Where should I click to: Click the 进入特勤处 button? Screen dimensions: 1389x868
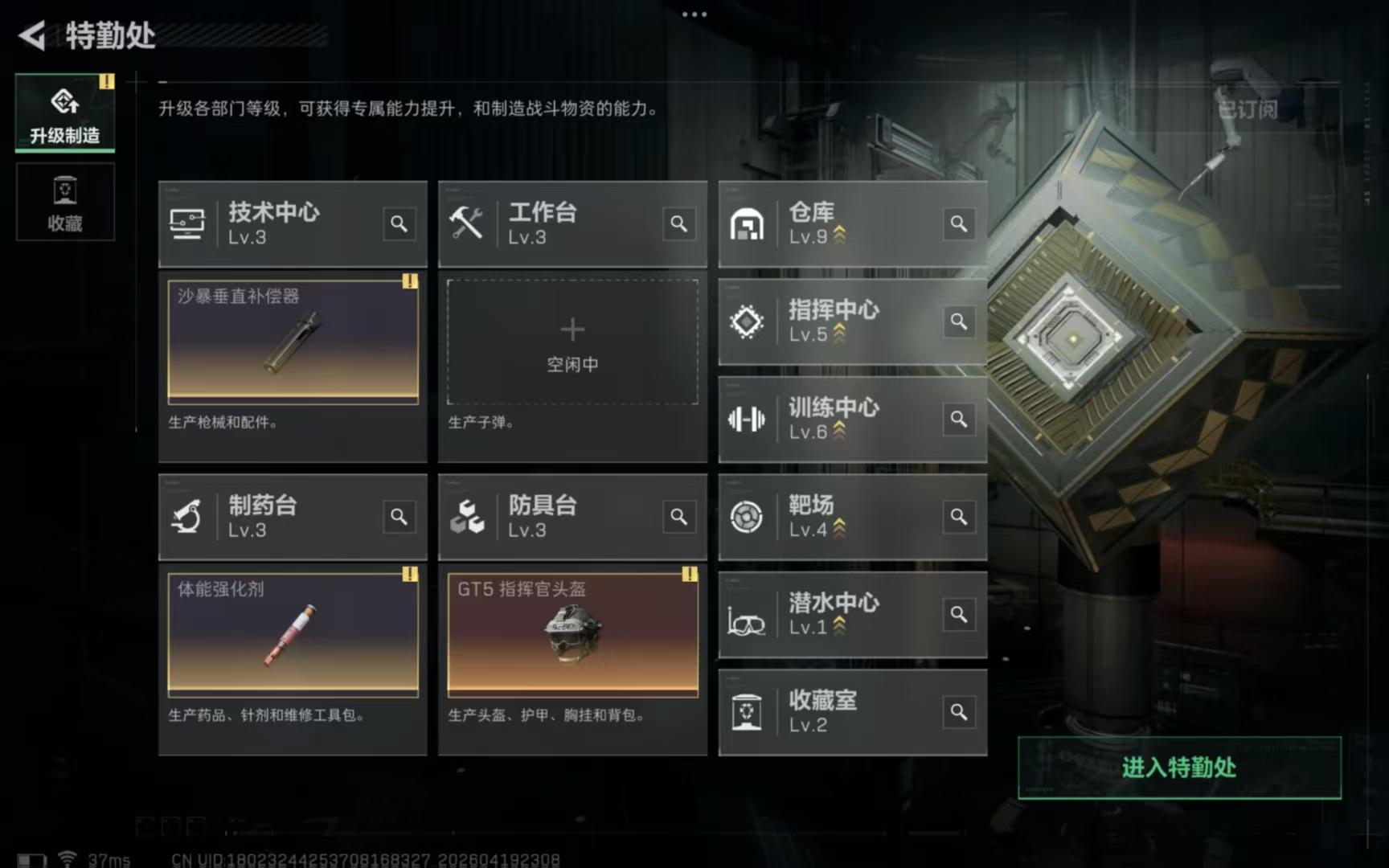tap(1179, 768)
